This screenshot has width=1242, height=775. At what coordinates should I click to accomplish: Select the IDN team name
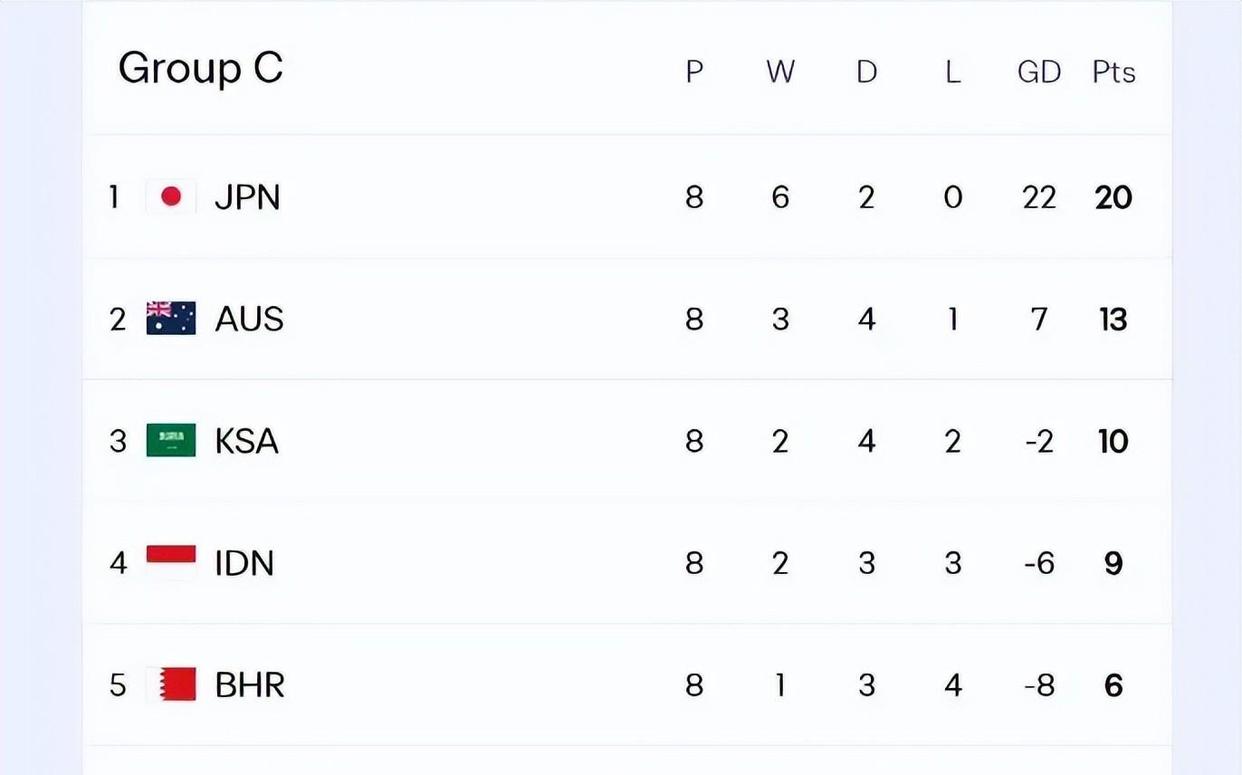pos(244,563)
